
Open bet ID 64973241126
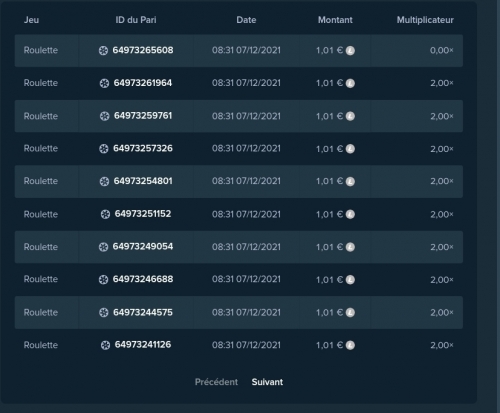(x=143, y=345)
